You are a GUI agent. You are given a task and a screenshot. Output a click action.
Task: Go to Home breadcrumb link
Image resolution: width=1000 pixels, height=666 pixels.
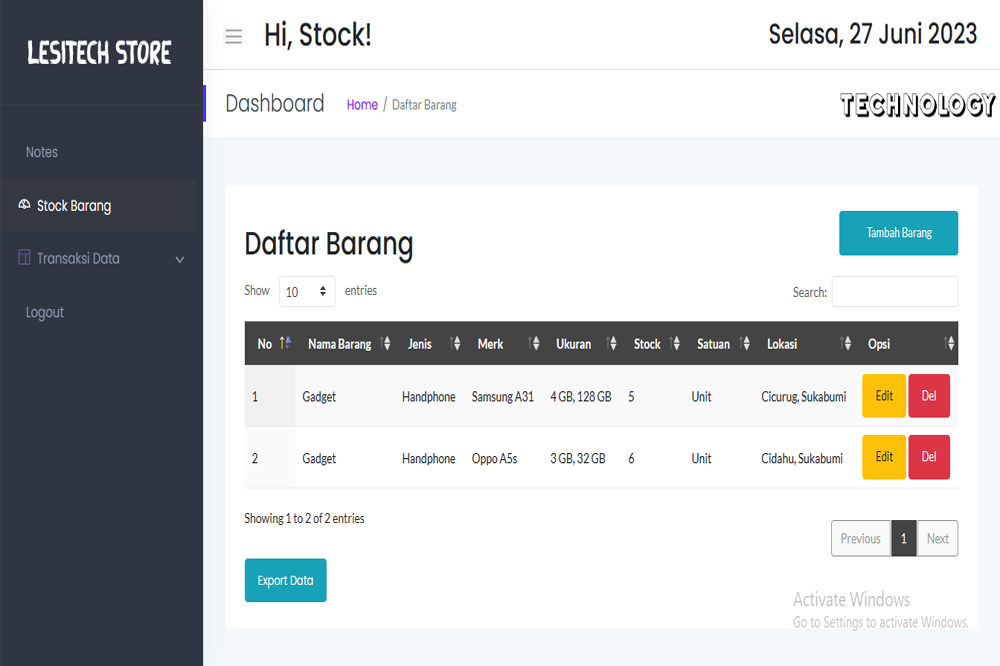(362, 105)
